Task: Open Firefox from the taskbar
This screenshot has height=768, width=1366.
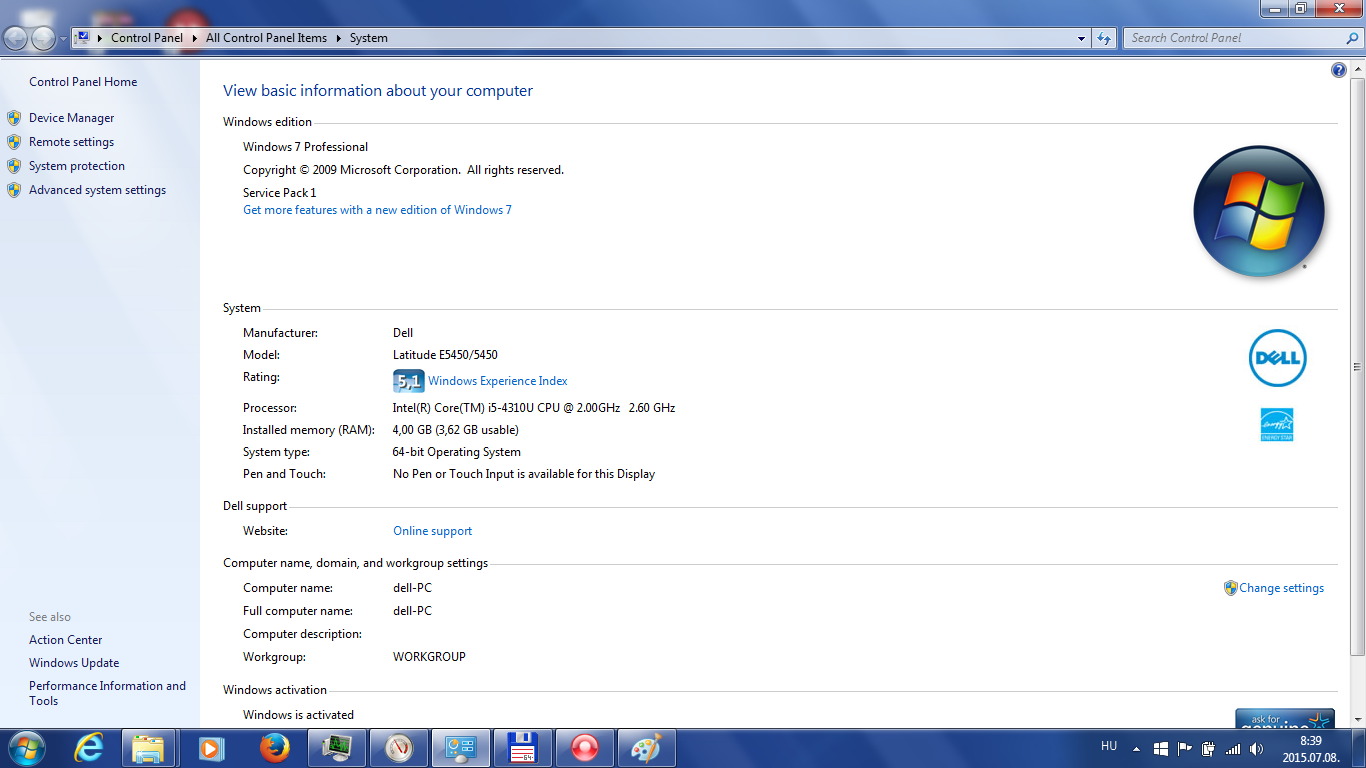Action: pos(274,747)
